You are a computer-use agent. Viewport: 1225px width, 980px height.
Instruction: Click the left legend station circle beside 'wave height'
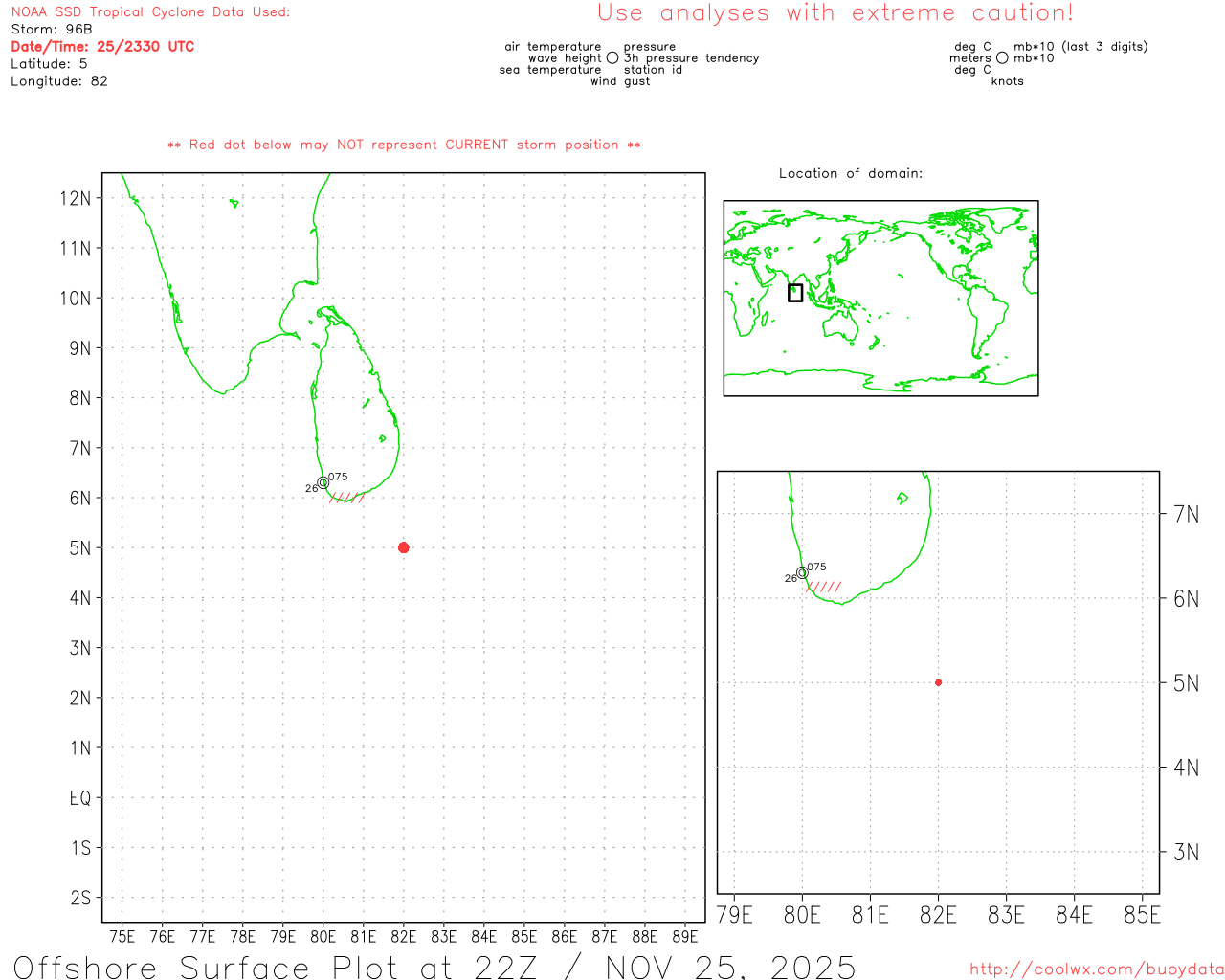pyautogui.click(x=612, y=58)
